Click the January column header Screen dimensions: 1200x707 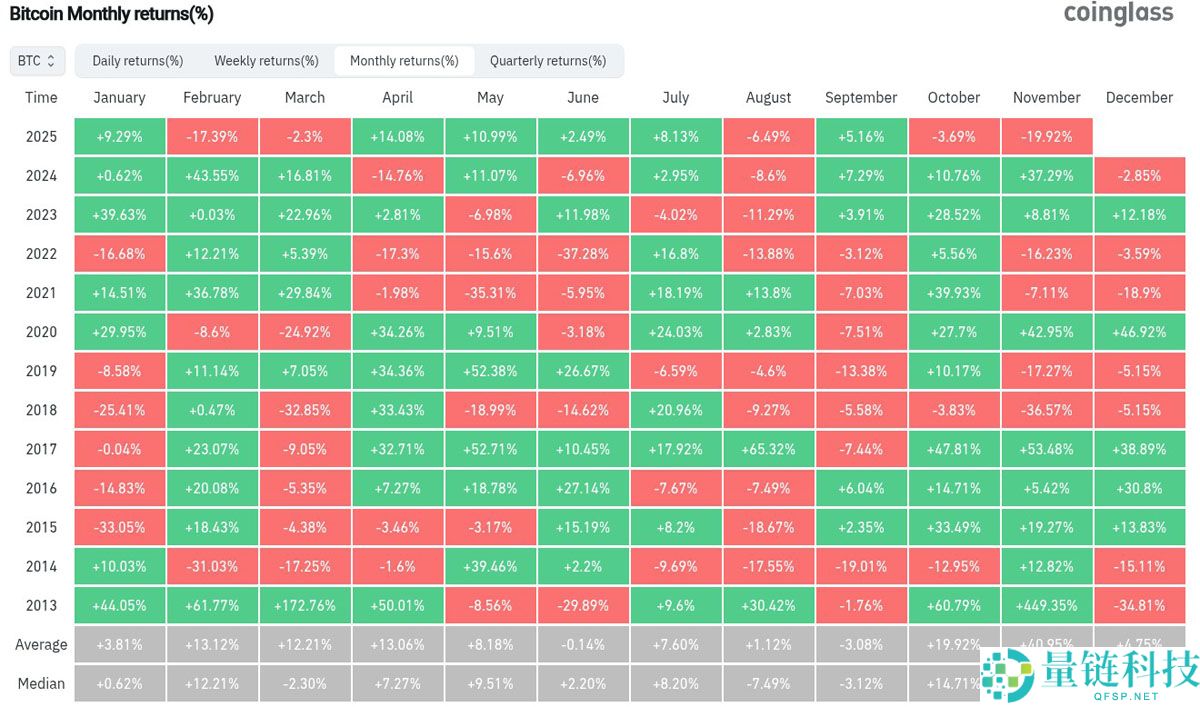pyautogui.click(x=119, y=98)
